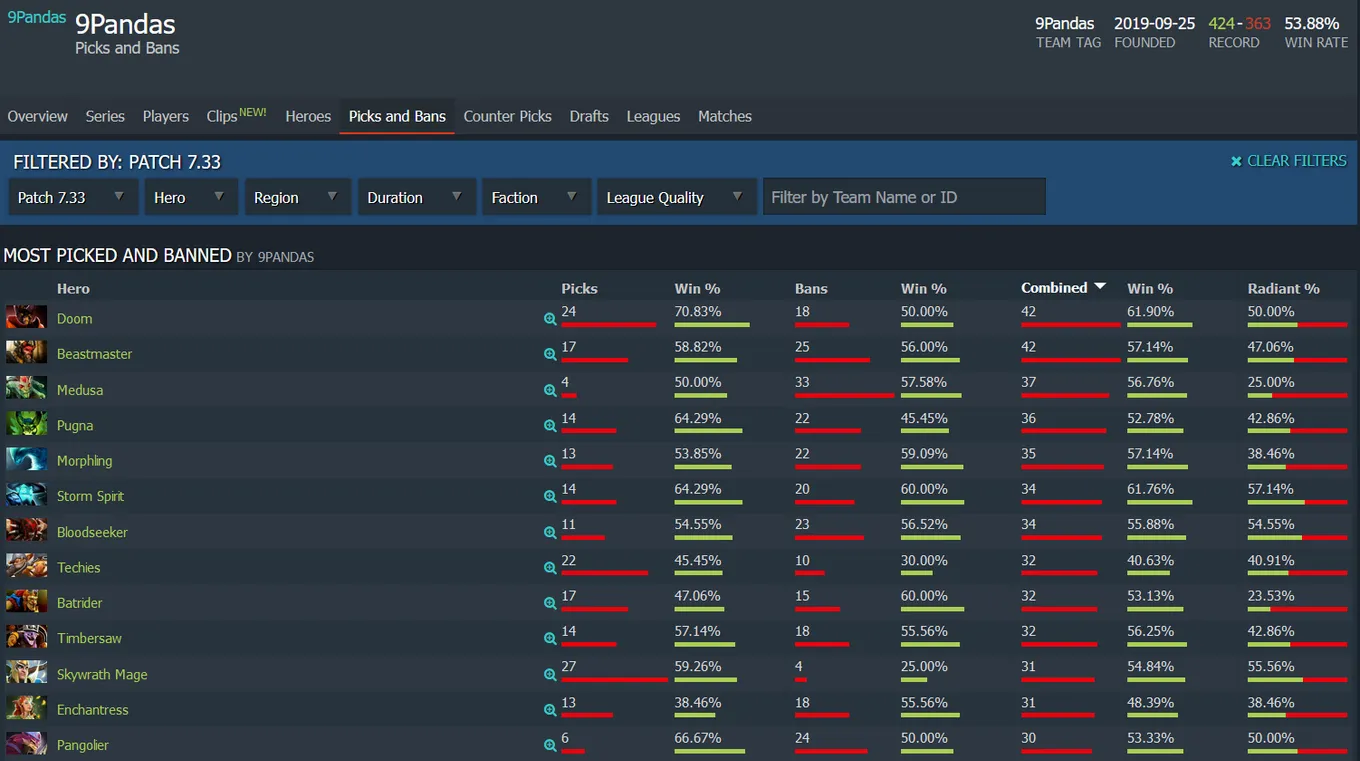Click the Doom hero portrait
The width and height of the screenshot is (1360, 761).
click(x=26, y=318)
